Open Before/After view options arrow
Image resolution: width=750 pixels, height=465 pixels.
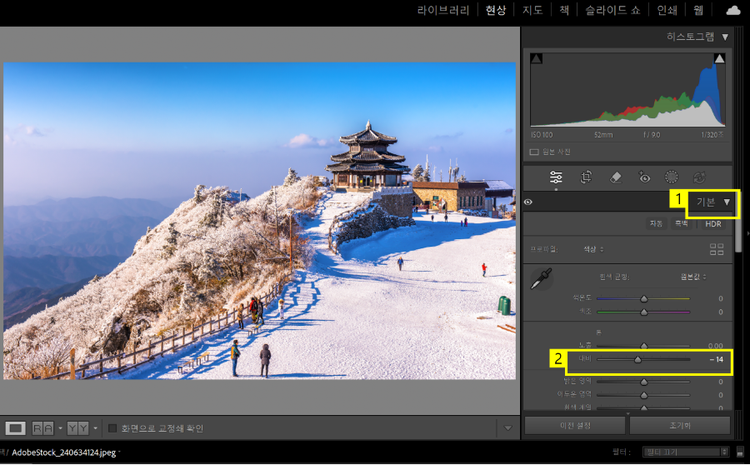[95, 428]
